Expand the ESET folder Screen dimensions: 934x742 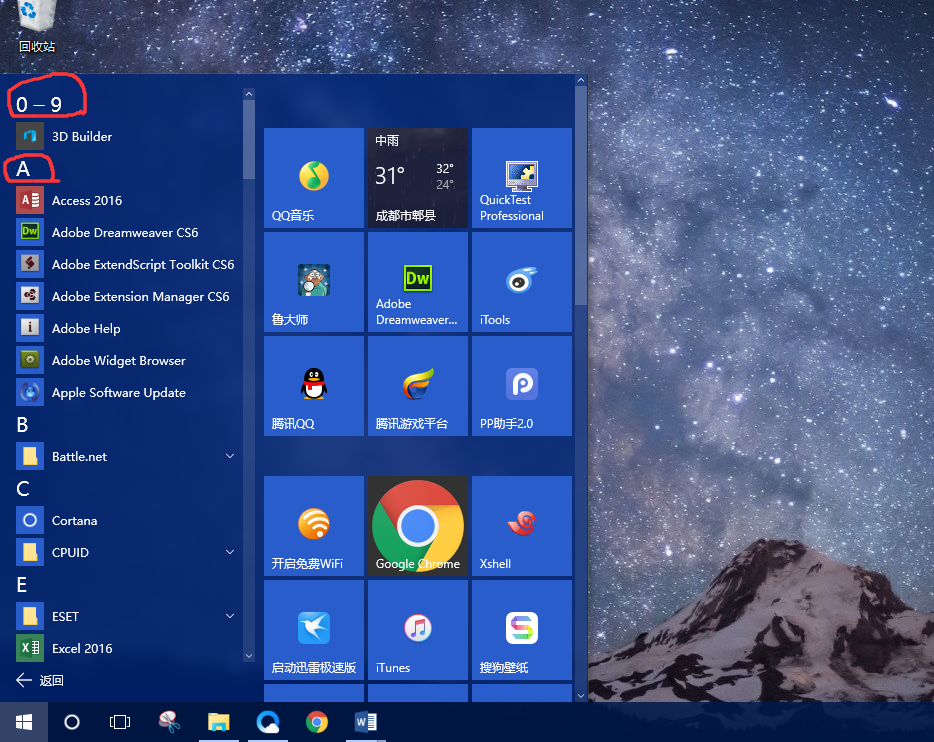coord(230,616)
